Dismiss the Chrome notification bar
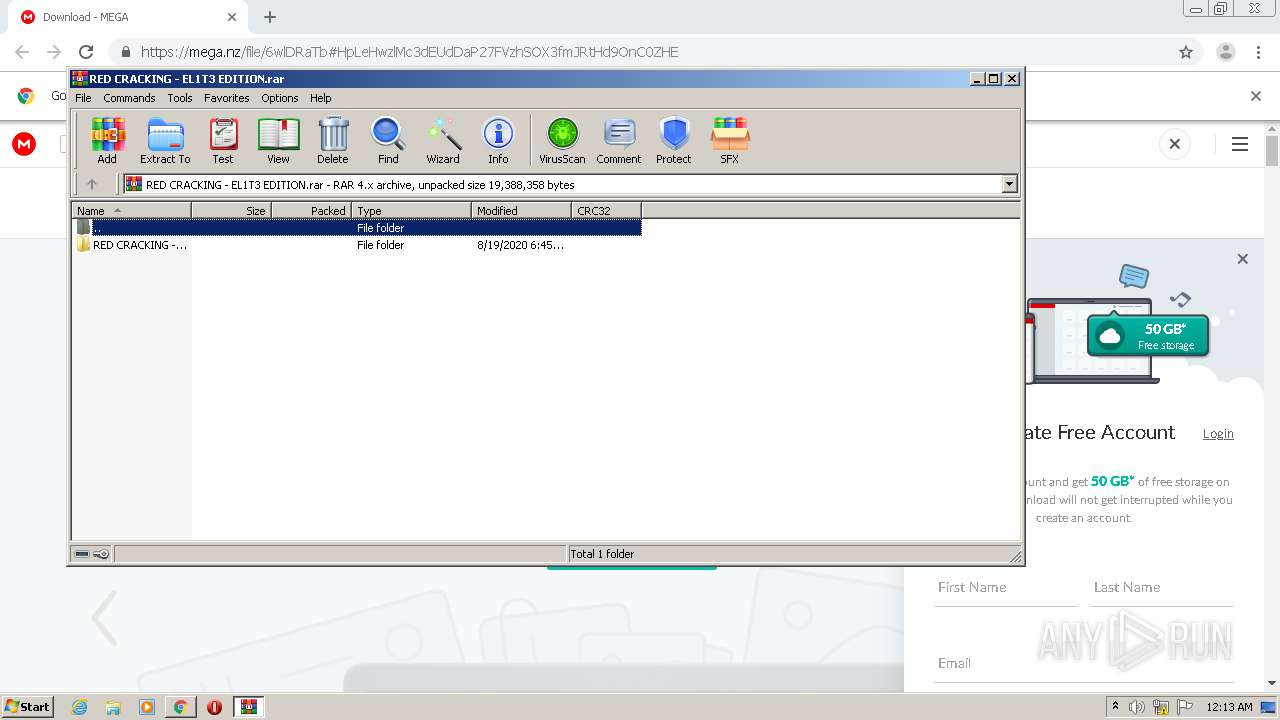The width and height of the screenshot is (1280, 720). [1256, 96]
